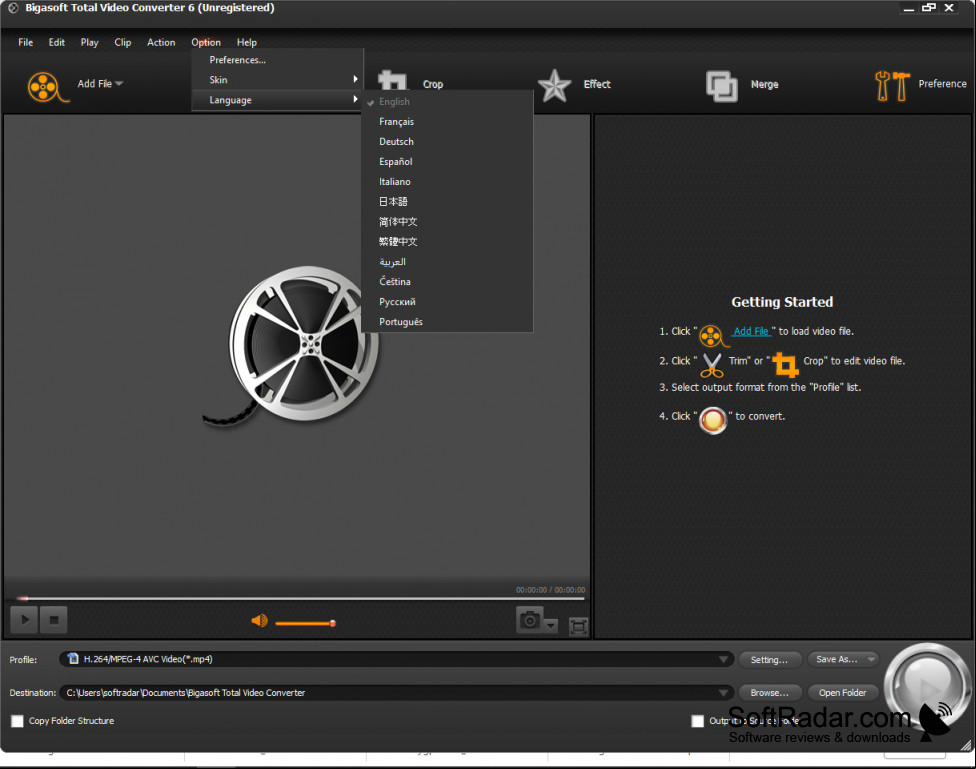This screenshot has height=769, width=976.
Task: Click the convert icon in step 4
Action: coord(713,420)
